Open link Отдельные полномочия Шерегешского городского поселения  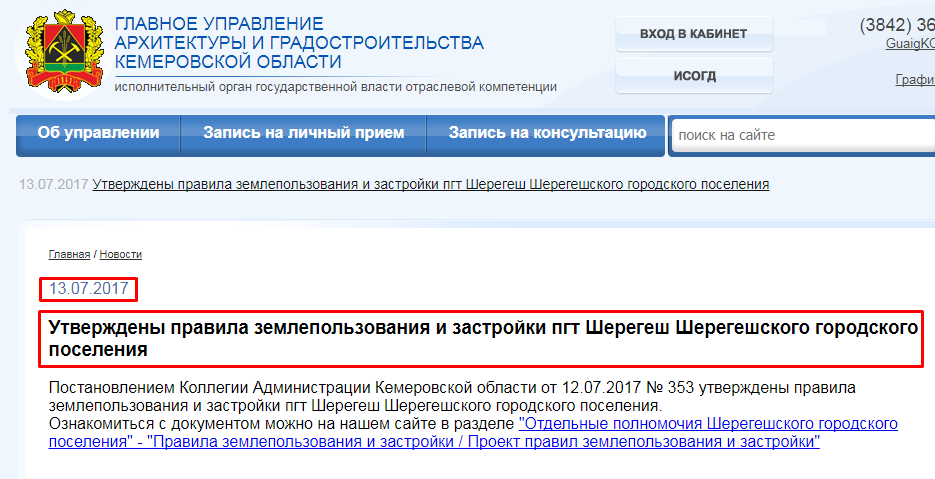point(473,433)
